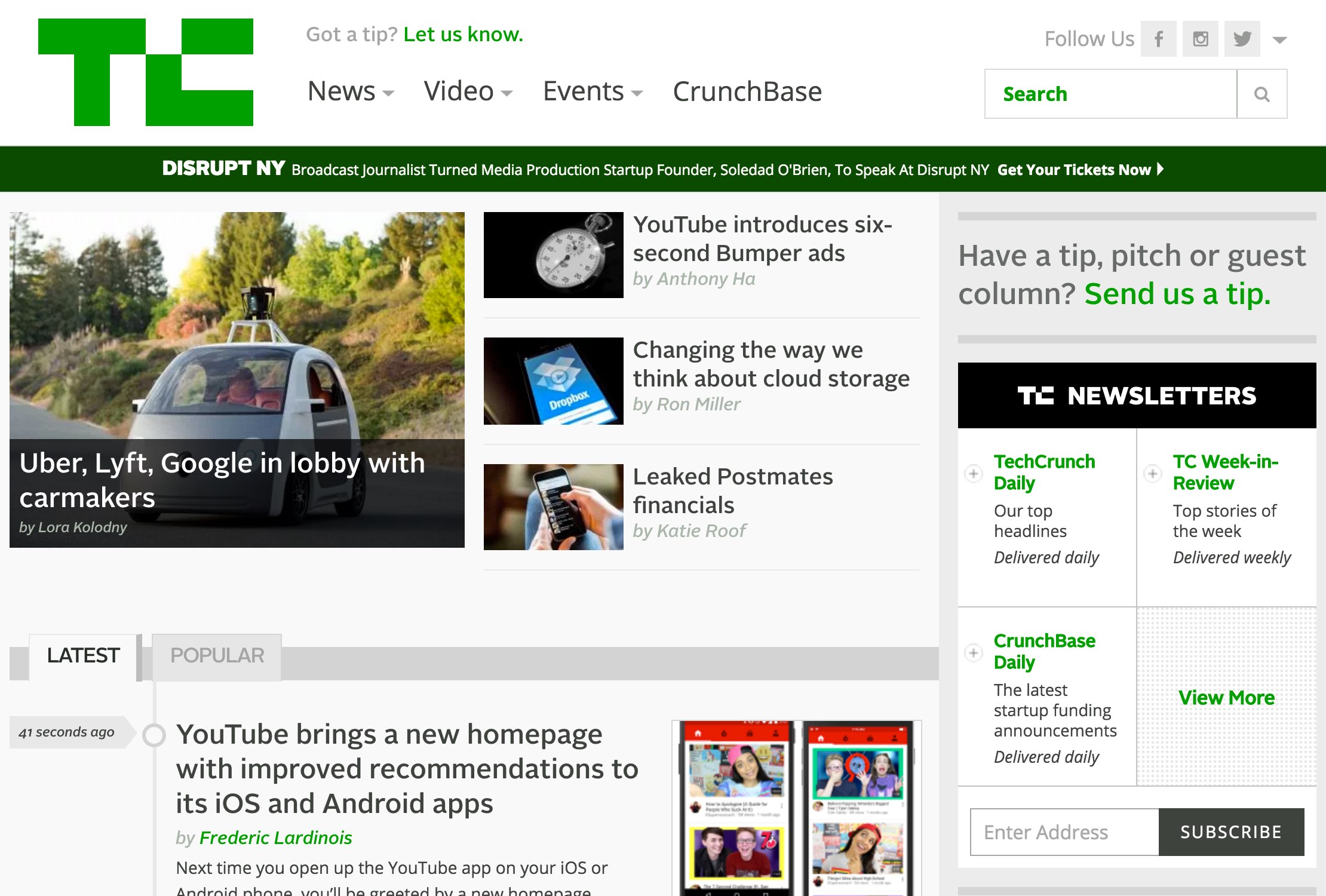Click the Postmates phone thumbnail
1326x896 pixels.
554,507
